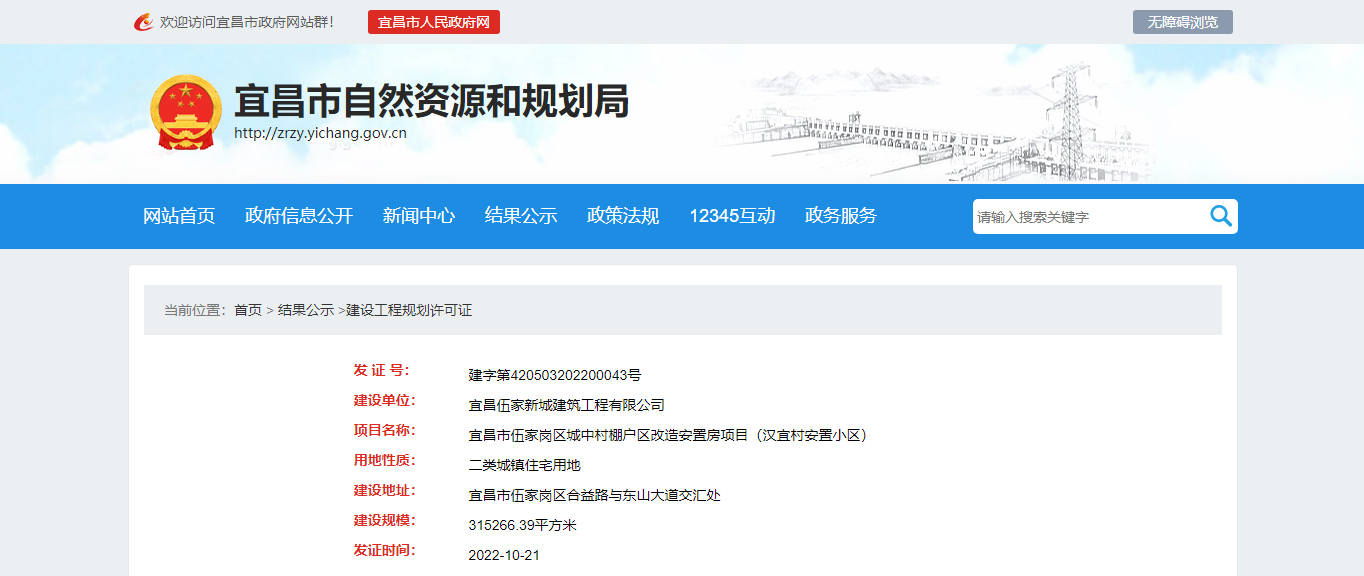The height and width of the screenshot is (576, 1364).
Task: Click the national emblem logo
Action: [185, 112]
